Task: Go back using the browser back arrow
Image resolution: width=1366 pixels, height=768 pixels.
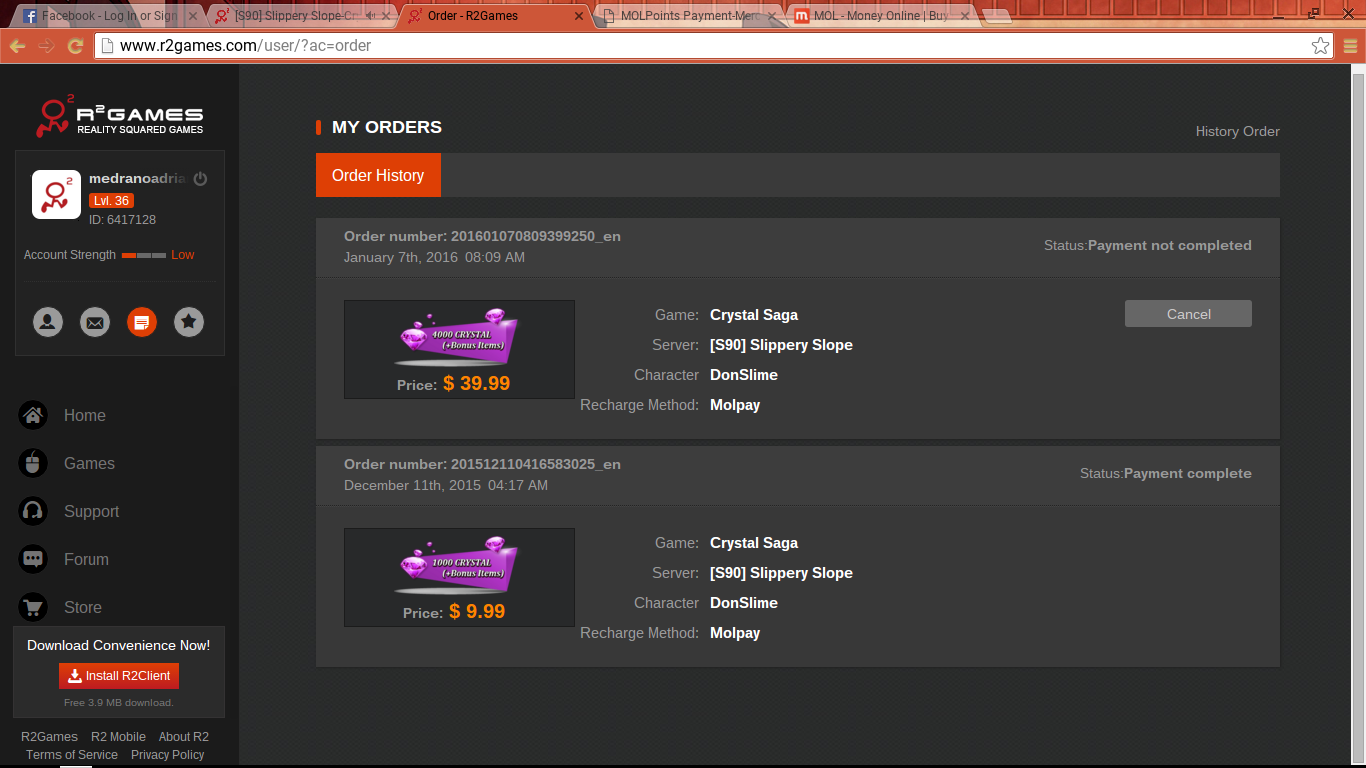Action: [17, 46]
